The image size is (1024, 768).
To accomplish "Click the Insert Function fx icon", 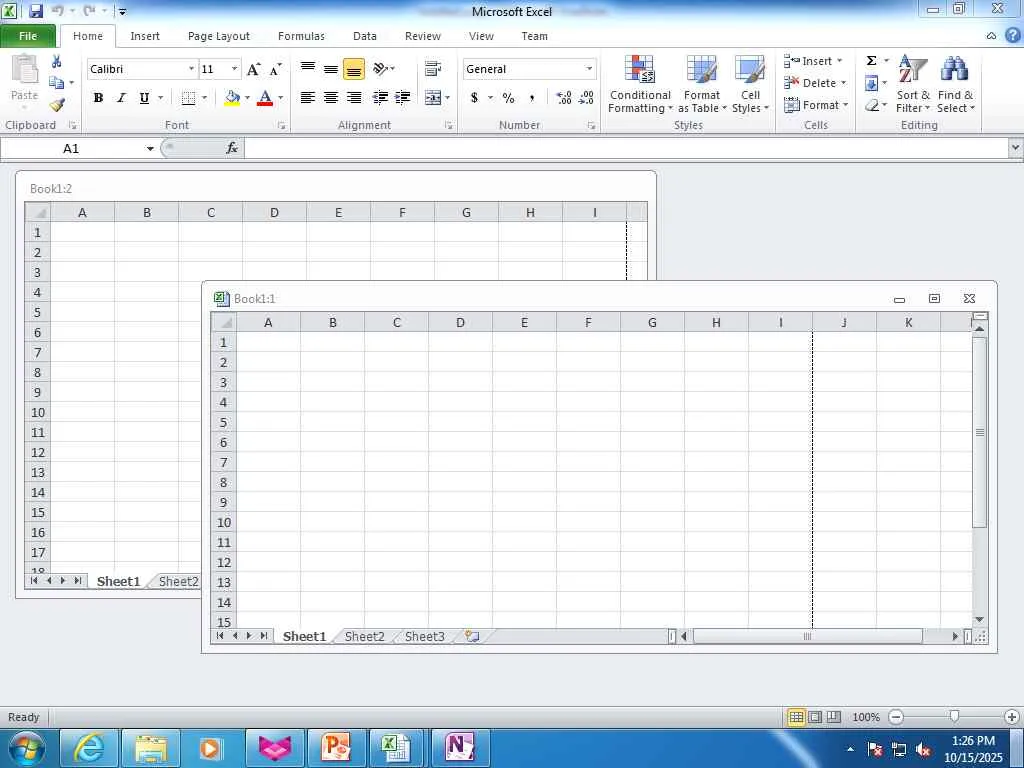I will 232,148.
